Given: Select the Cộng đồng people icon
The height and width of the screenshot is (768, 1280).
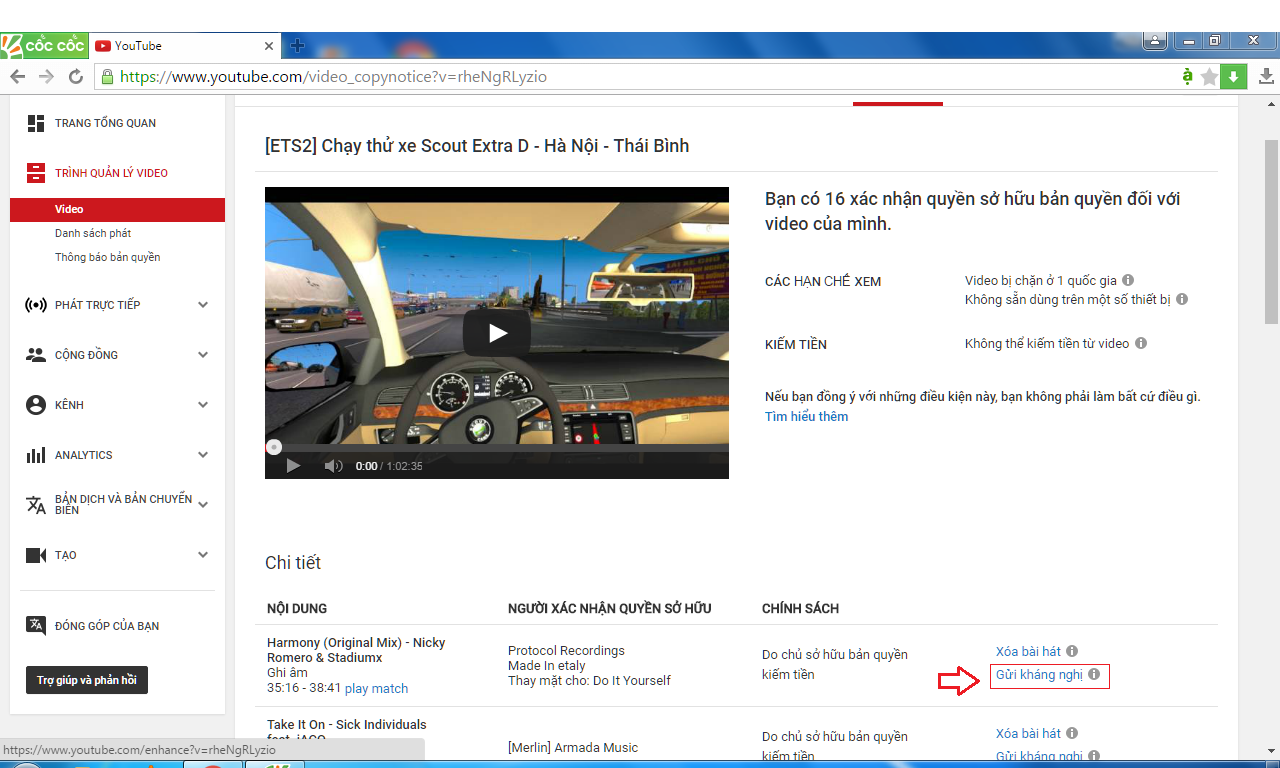Looking at the screenshot, I should tap(36, 355).
